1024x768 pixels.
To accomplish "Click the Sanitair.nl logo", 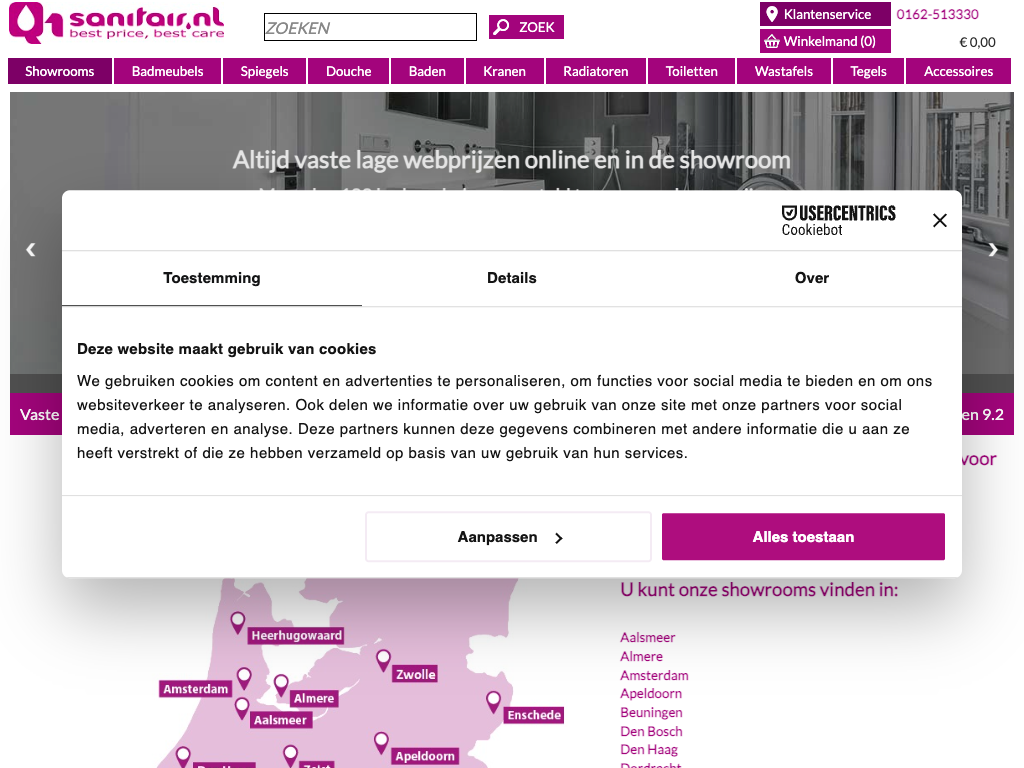I will point(116,24).
